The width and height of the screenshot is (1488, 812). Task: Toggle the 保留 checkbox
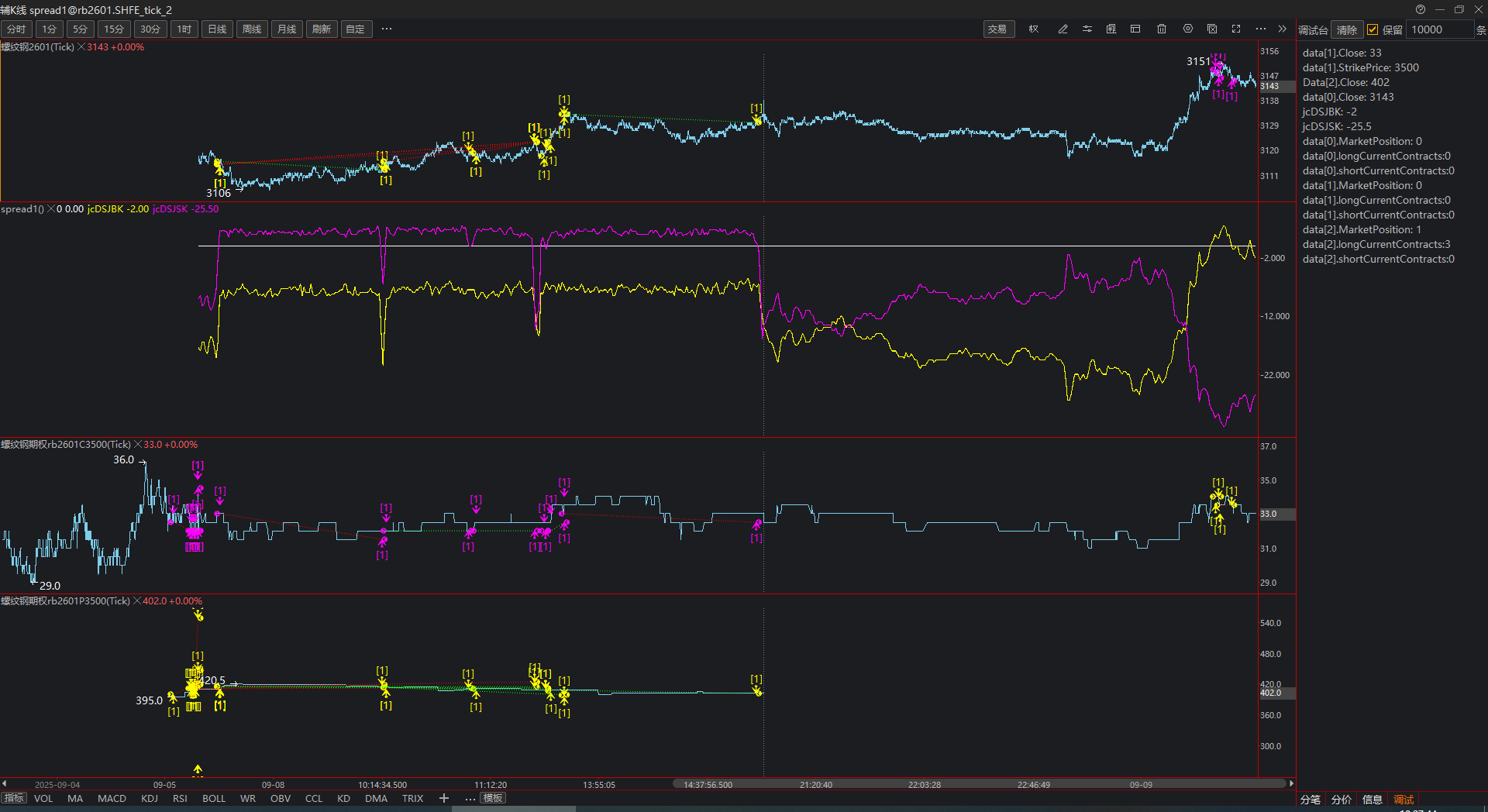click(x=1373, y=29)
